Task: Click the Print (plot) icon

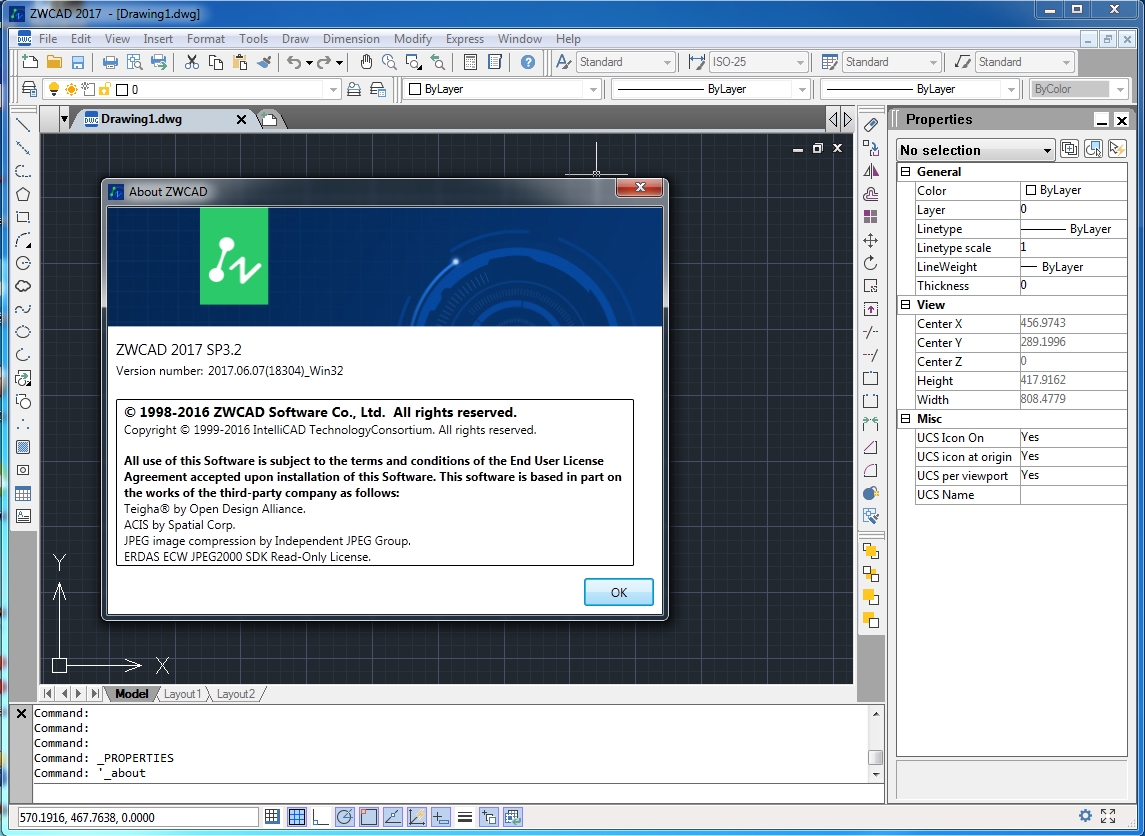Action: click(x=110, y=63)
